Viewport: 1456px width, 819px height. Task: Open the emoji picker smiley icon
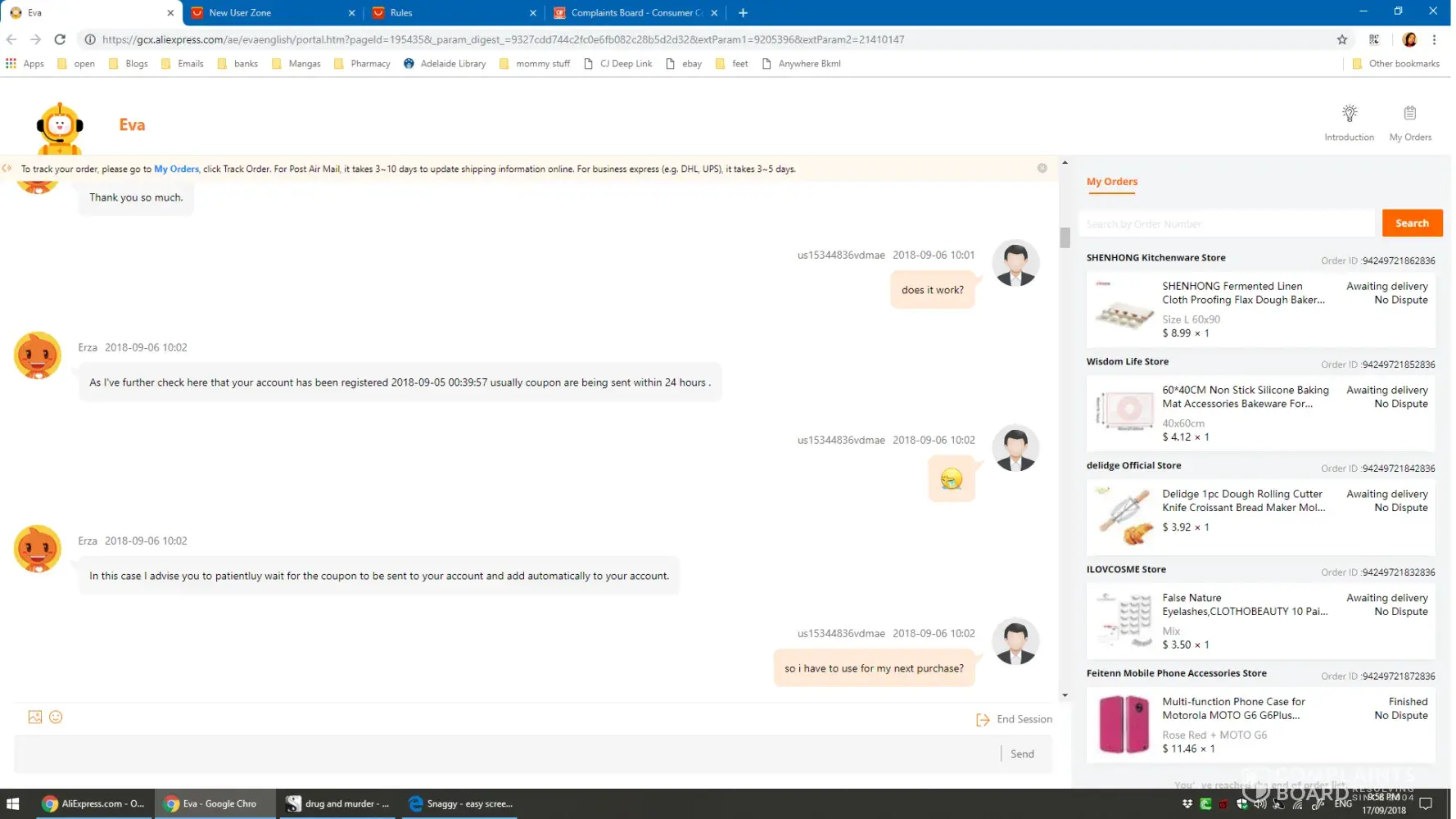click(x=56, y=717)
